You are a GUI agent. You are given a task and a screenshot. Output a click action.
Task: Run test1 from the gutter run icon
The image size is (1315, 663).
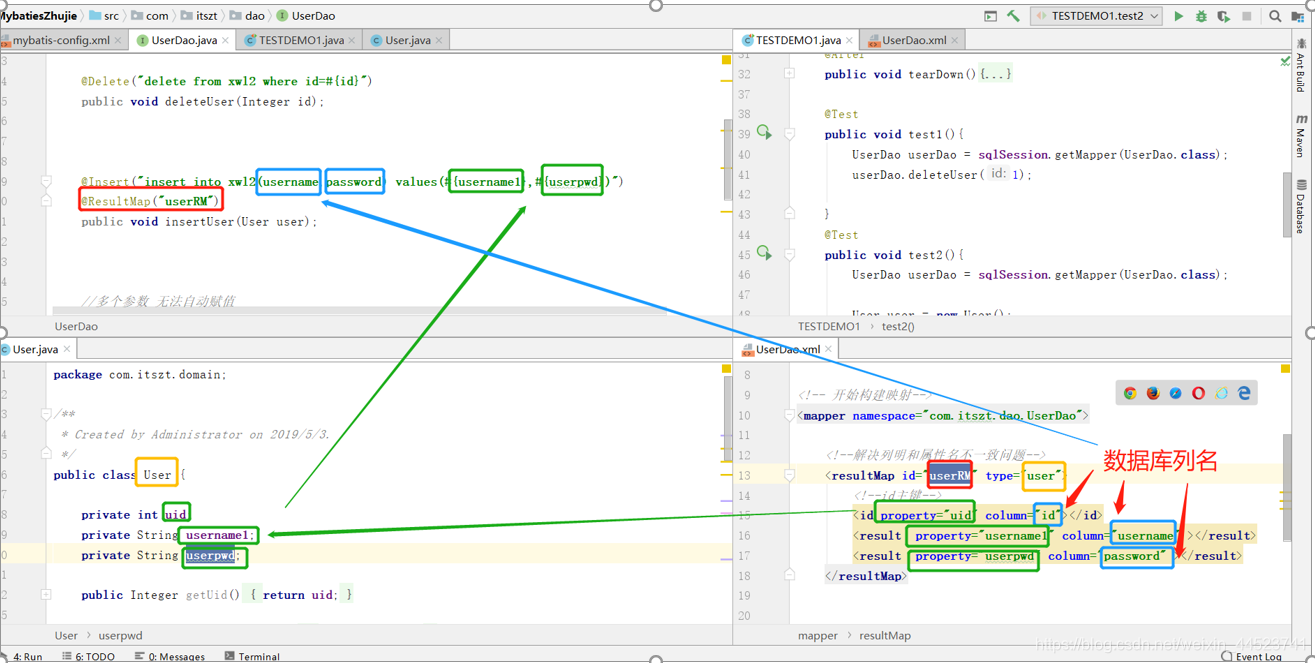coord(764,132)
